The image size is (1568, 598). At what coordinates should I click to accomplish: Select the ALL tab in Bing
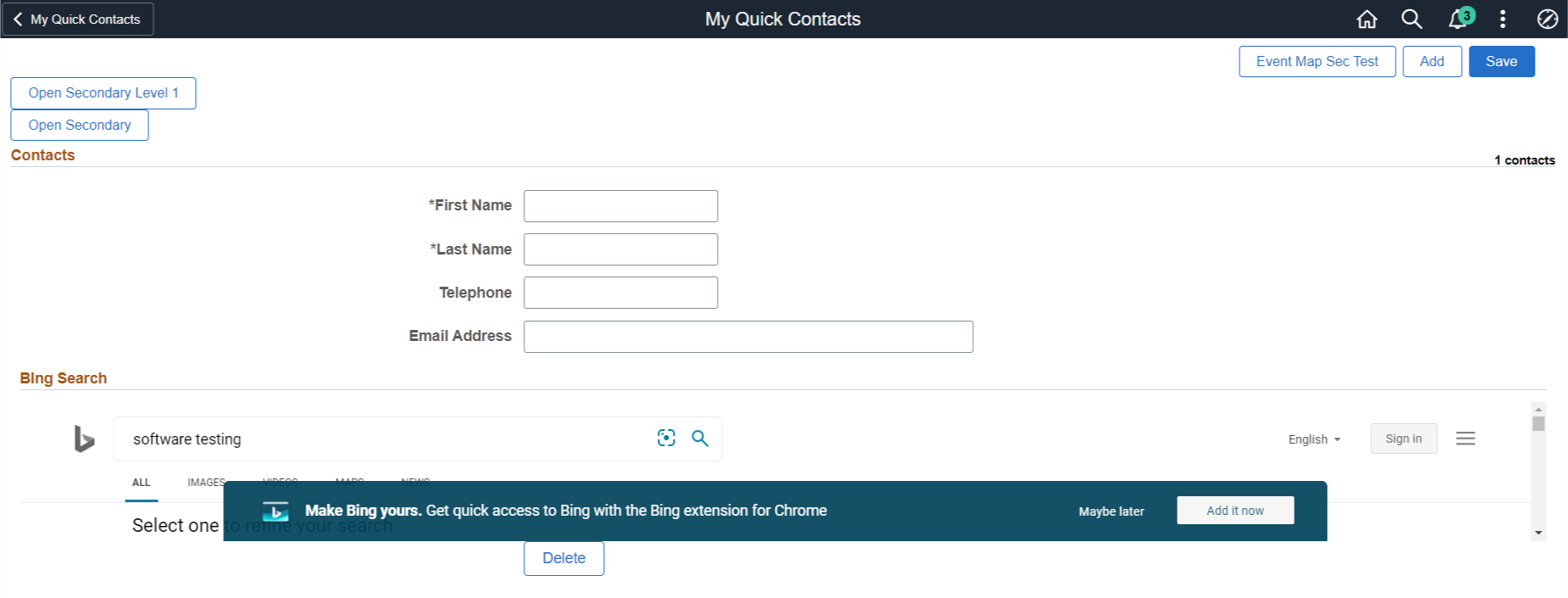141,483
